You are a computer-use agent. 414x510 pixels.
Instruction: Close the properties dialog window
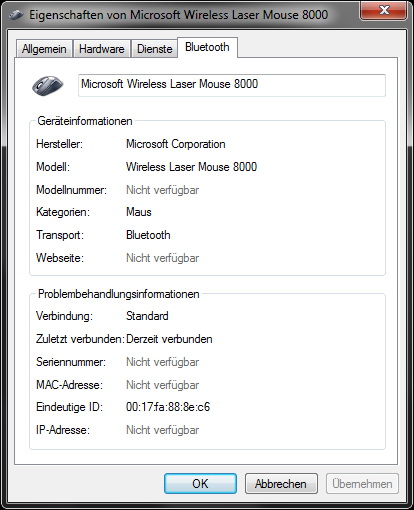pos(383,10)
